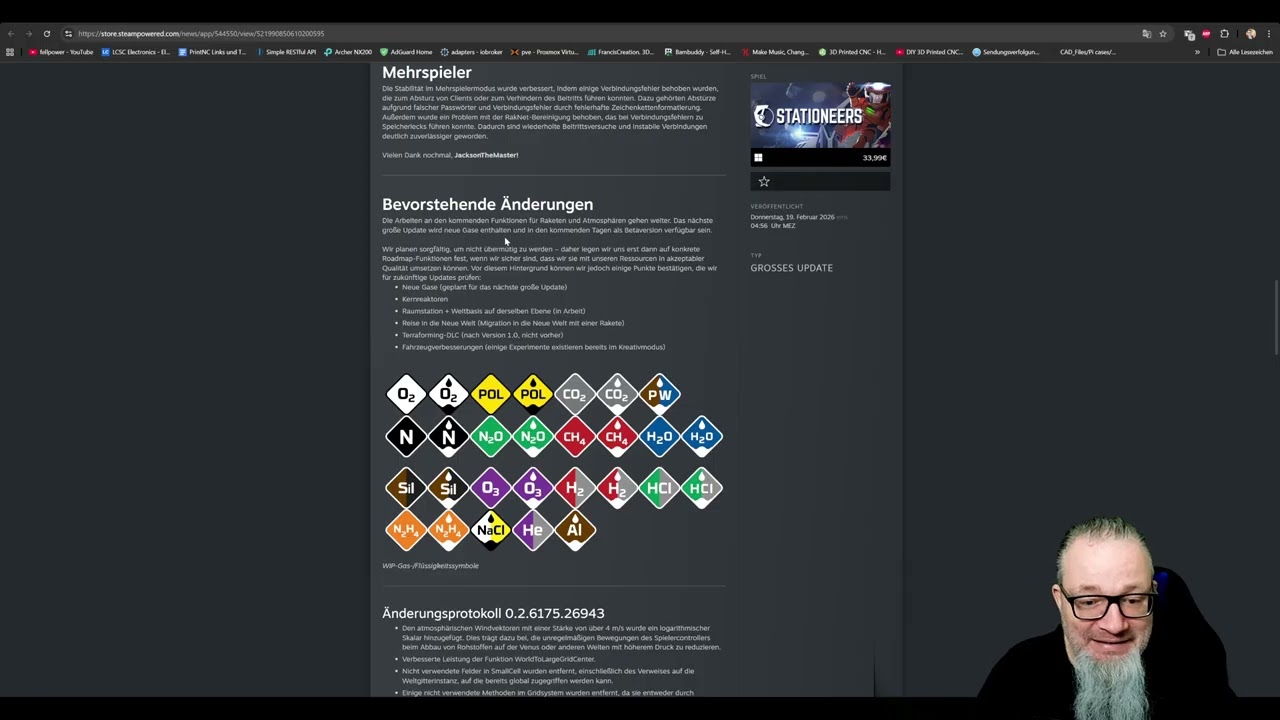The height and width of the screenshot is (720, 1280).
Task: Click the Kernreaktoren list item
Action: point(425,299)
